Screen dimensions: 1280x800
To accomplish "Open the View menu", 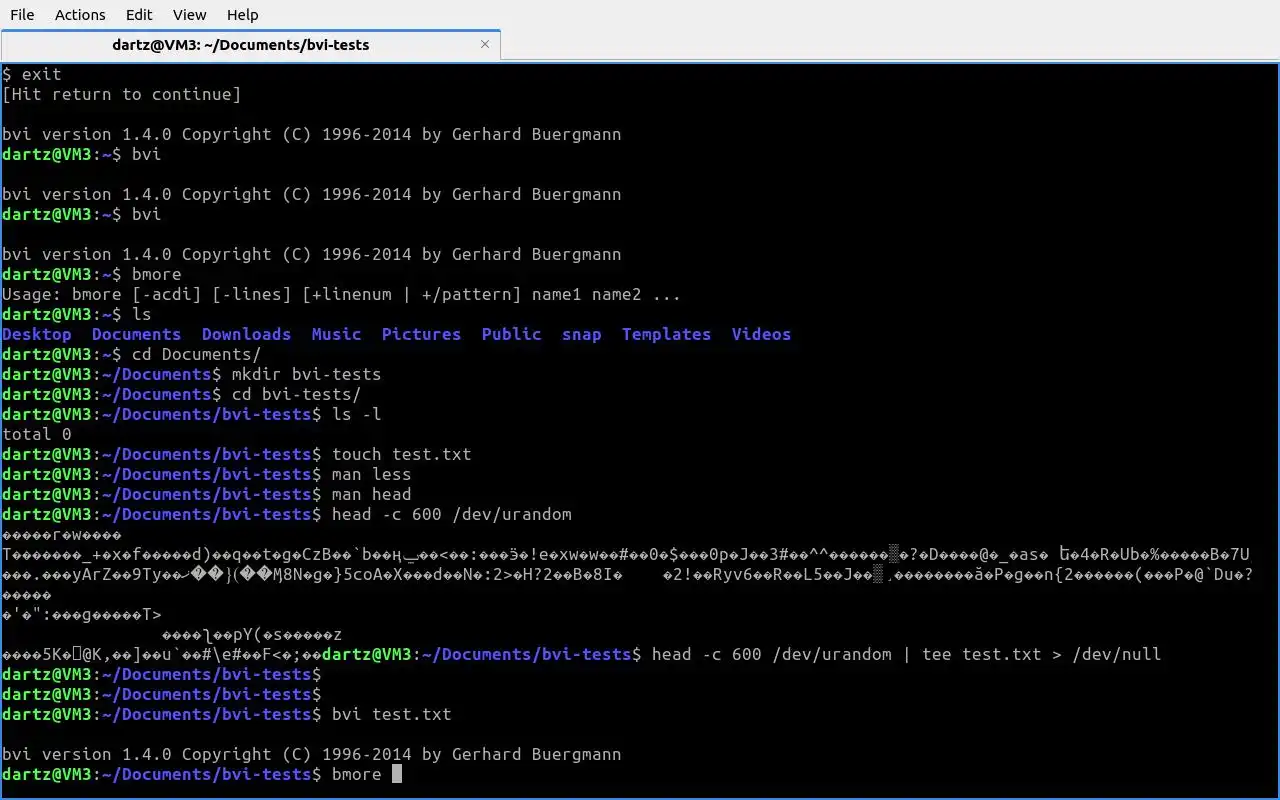I will click(189, 15).
